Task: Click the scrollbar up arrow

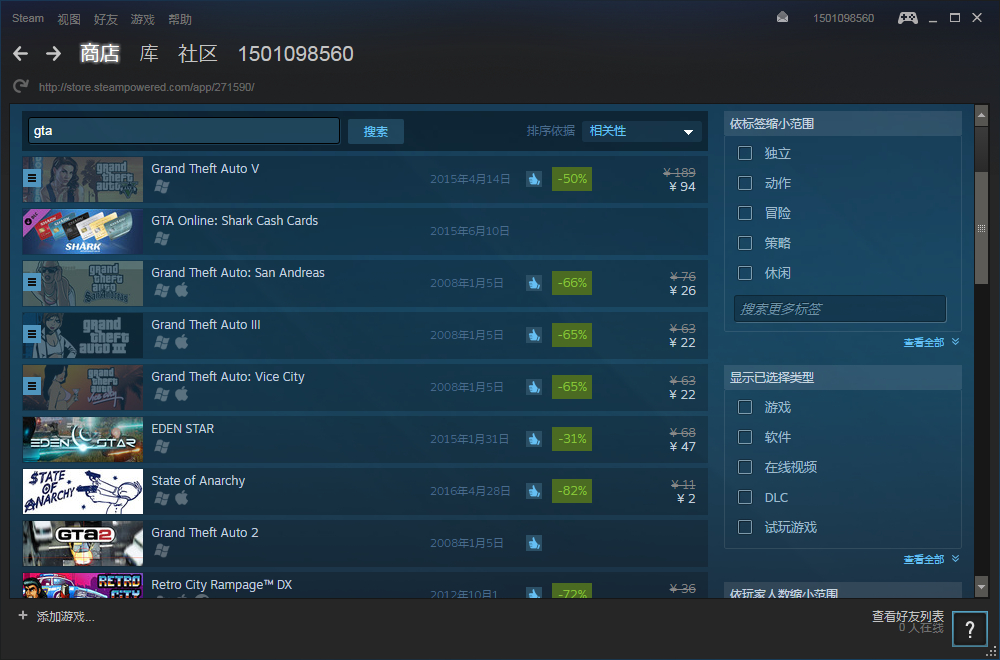Action: pyautogui.click(x=982, y=116)
